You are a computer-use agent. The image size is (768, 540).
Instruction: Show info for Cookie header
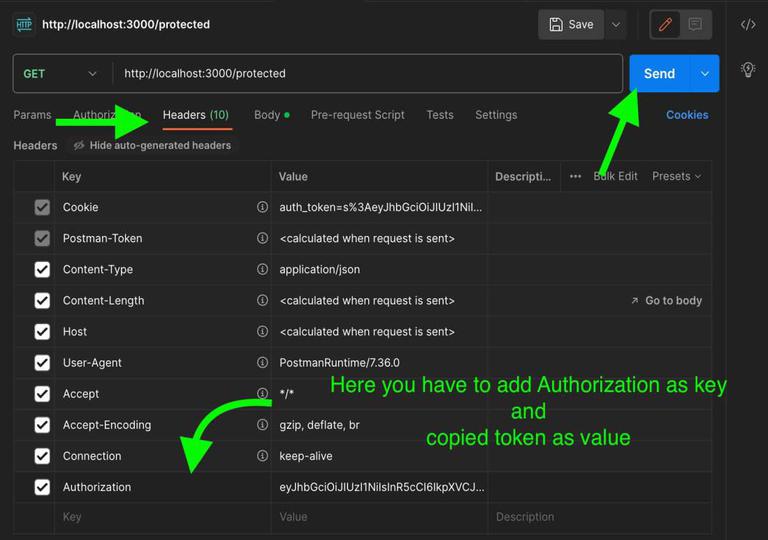[x=263, y=207]
